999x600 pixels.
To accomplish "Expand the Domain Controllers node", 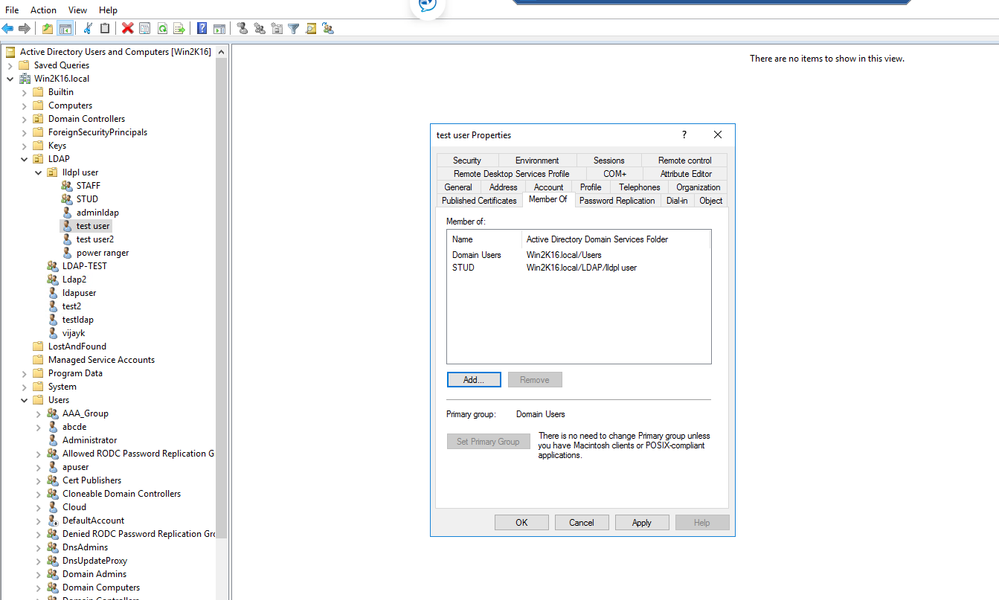I will (x=25, y=119).
